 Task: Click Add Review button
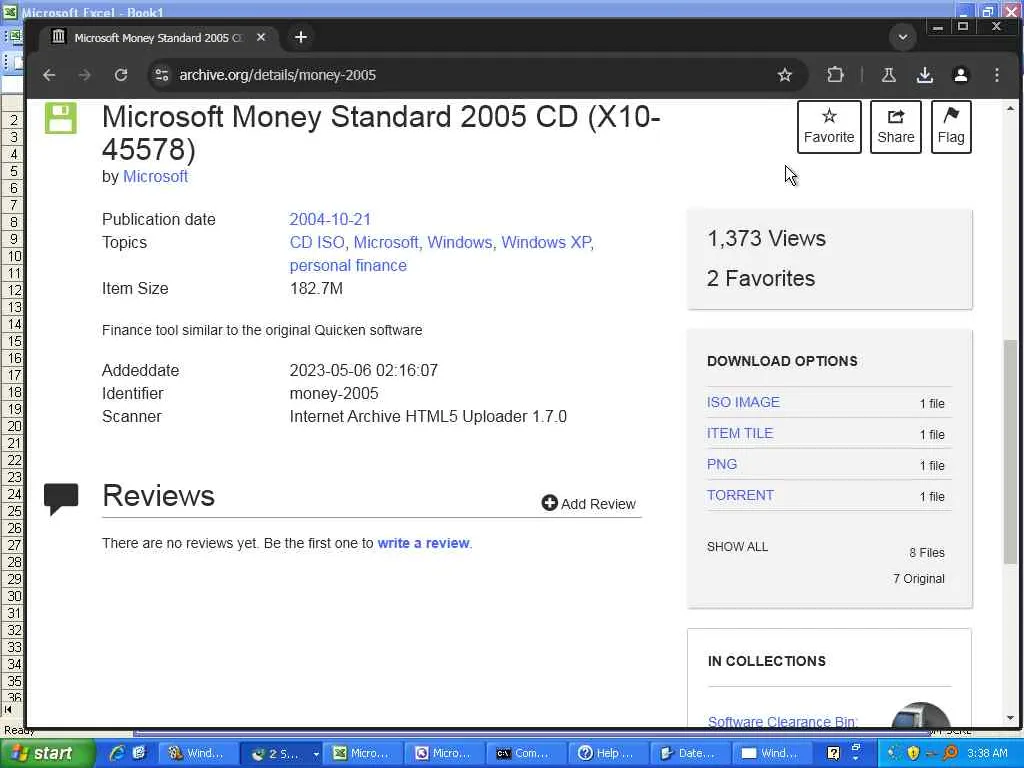click(x=588, y=504)
